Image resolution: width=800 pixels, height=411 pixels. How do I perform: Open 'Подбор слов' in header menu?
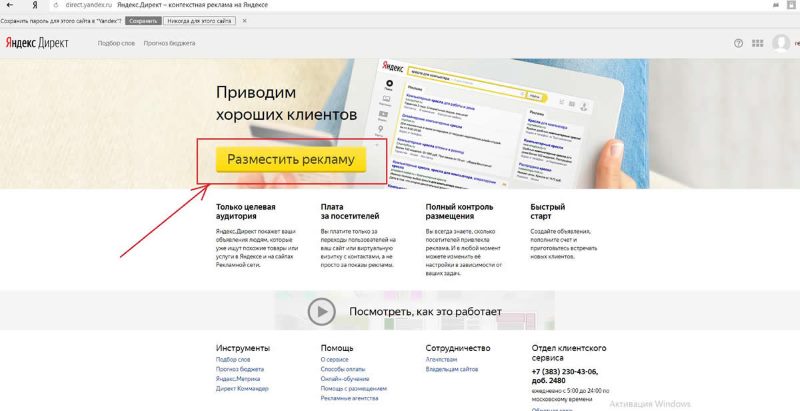click(116, 43)
